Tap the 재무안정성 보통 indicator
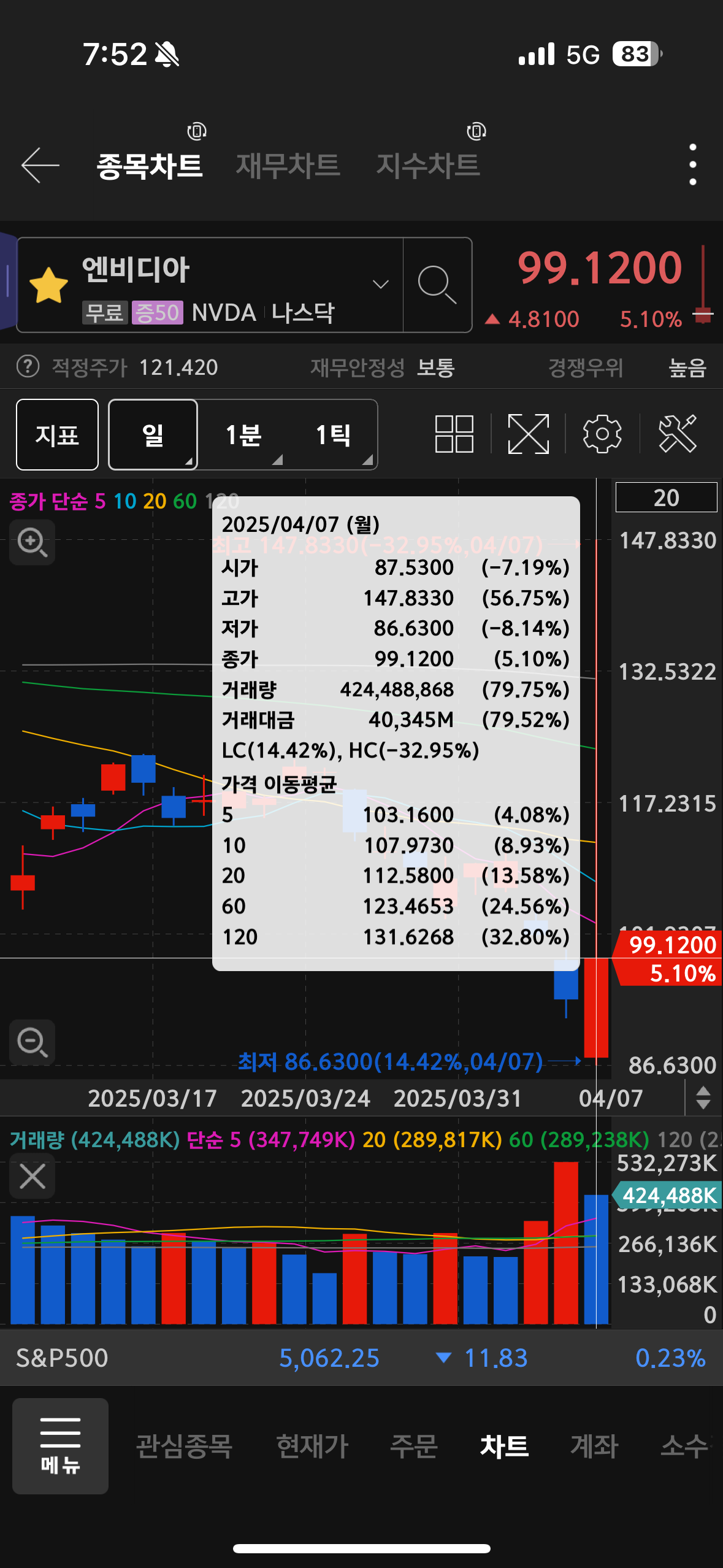Image resolution: width=723 pixels, height=1568 pixels. point(382,367)
